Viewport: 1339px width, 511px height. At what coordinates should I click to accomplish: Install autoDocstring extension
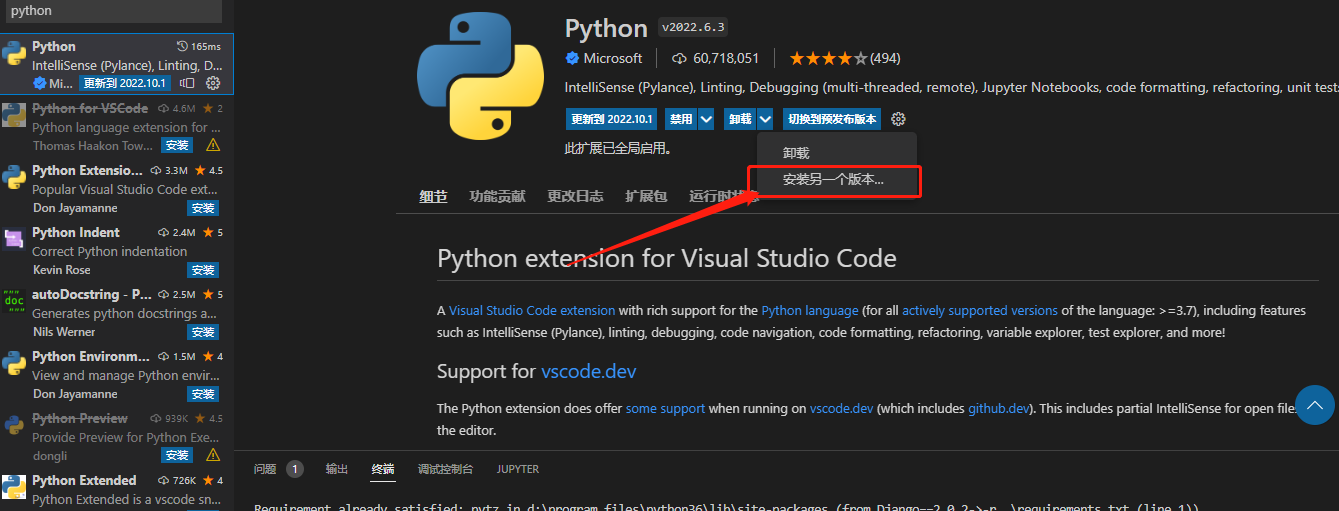[x=203, y=332]
